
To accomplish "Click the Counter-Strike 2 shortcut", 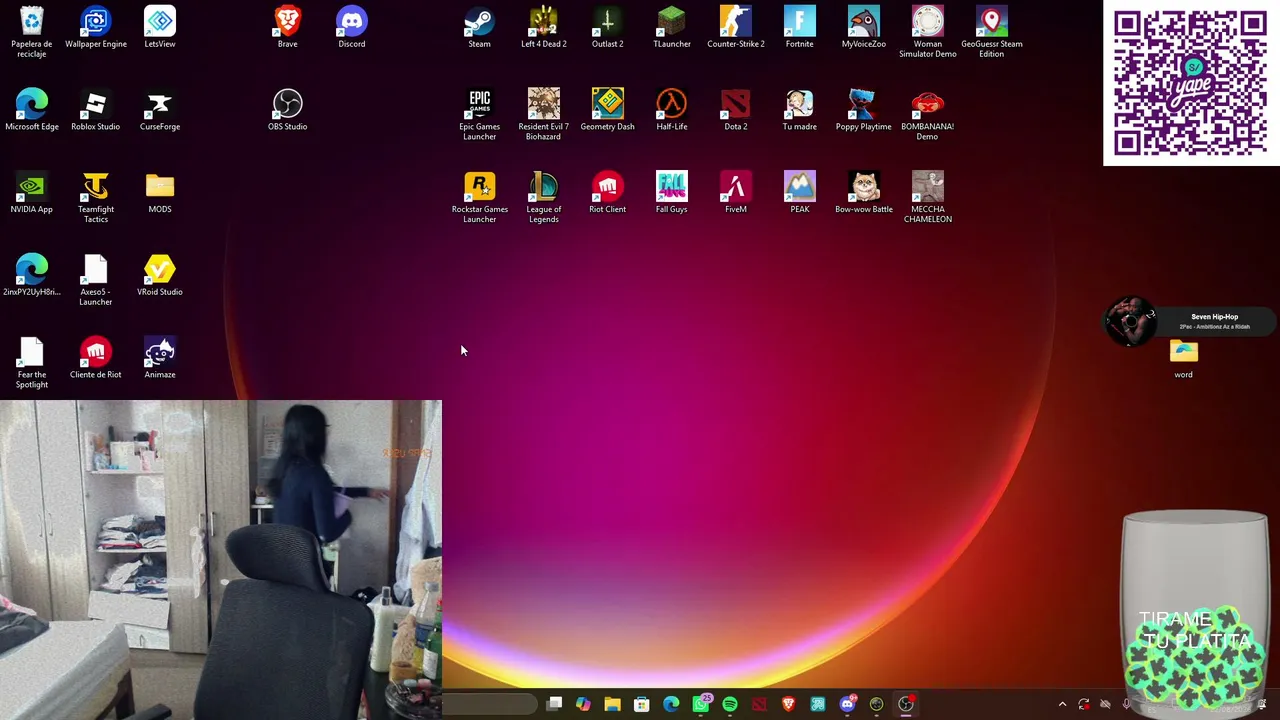I will [736, 27].
